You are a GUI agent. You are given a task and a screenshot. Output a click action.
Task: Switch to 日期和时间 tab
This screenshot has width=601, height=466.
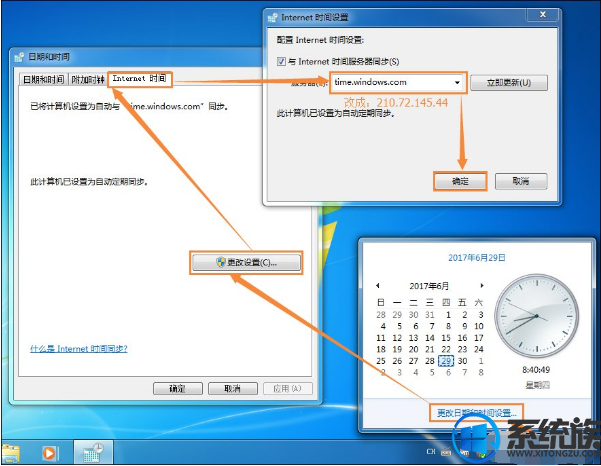tap(43, 79)
